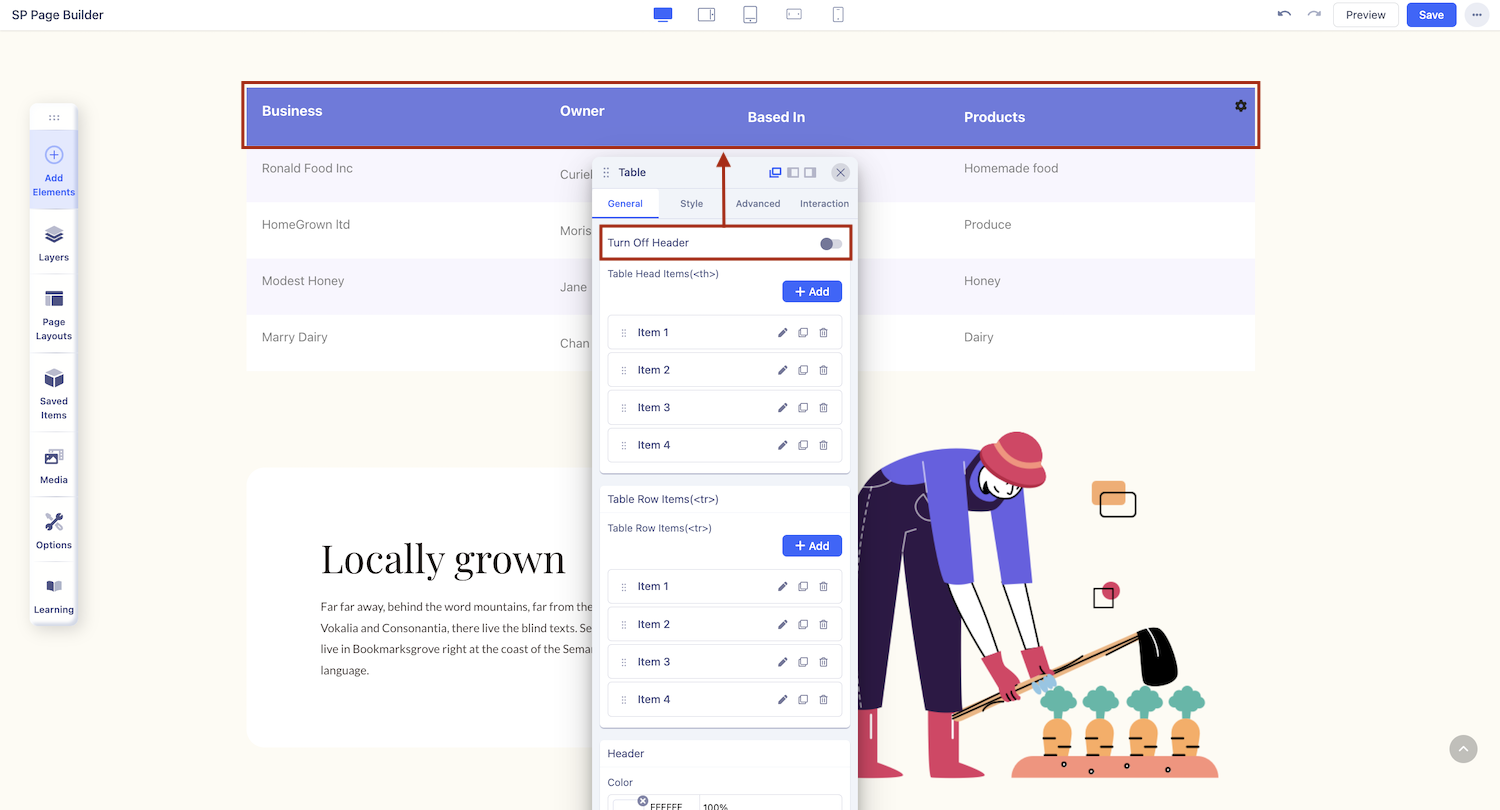Switch to portrait tablet device view
This screenshot has width=1500, height=810.
click(x=750, y=15)
